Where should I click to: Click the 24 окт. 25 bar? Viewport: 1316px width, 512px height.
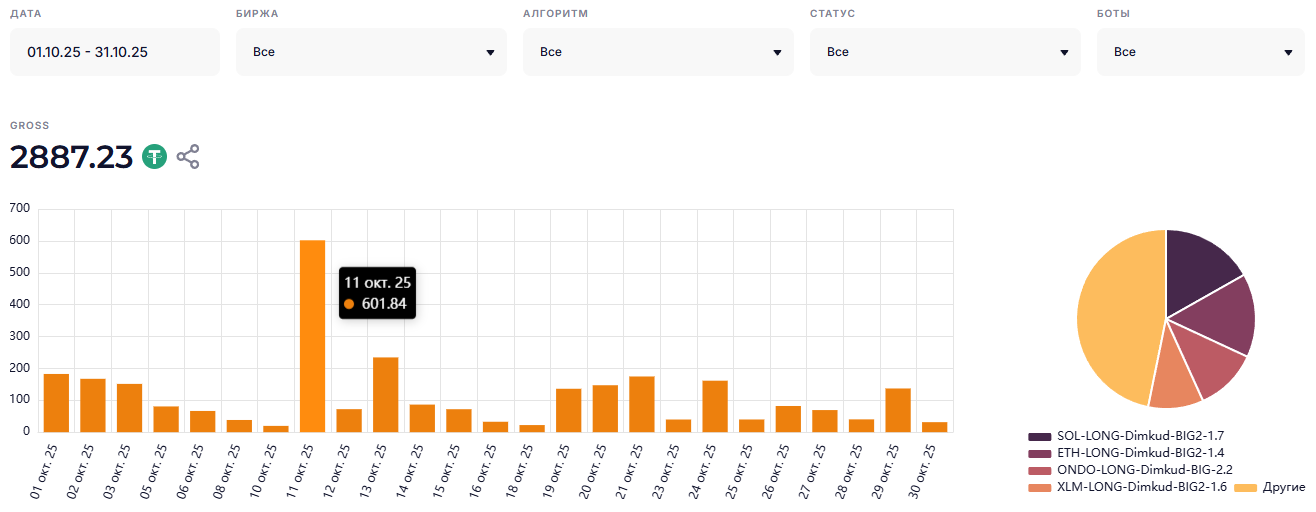click(x=714, y=406)
